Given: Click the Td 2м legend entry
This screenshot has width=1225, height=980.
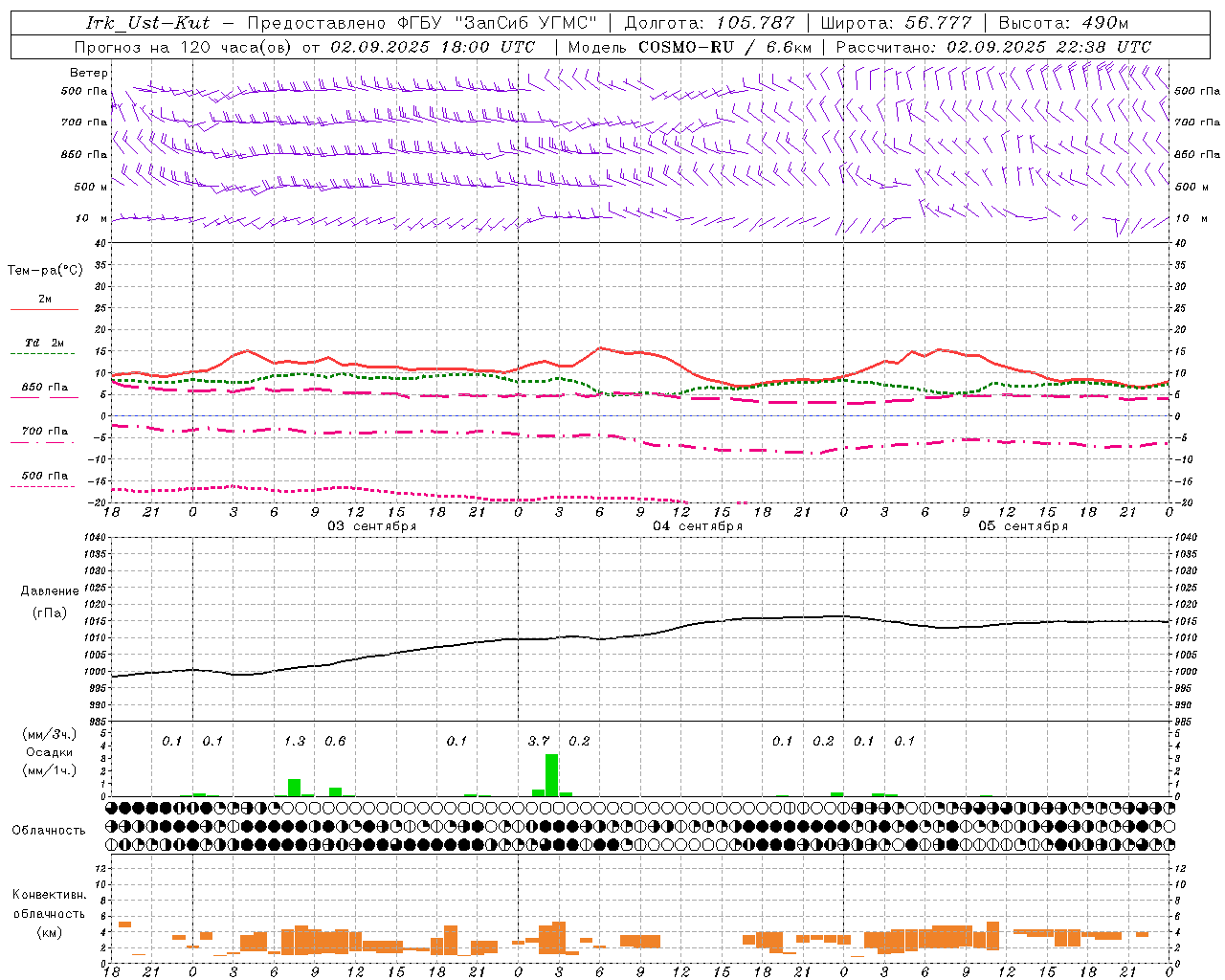Looking at the screenshot, I should [x=45, y=343].
